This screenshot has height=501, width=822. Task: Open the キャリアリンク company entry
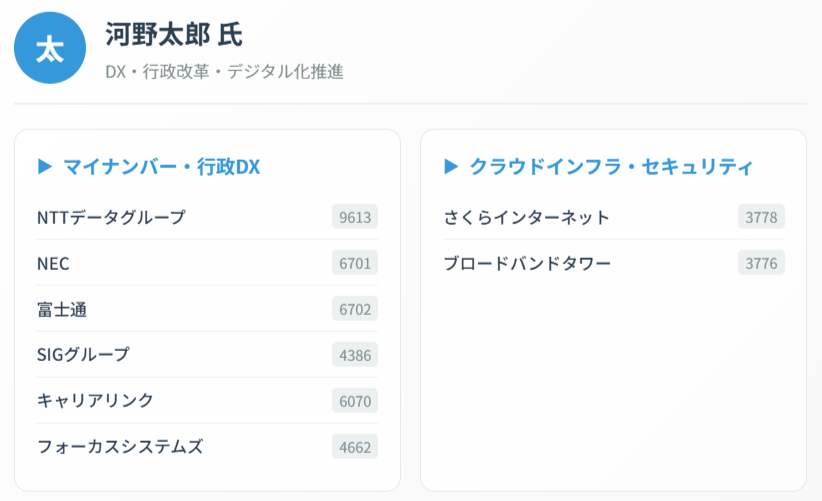click(95, 400)
